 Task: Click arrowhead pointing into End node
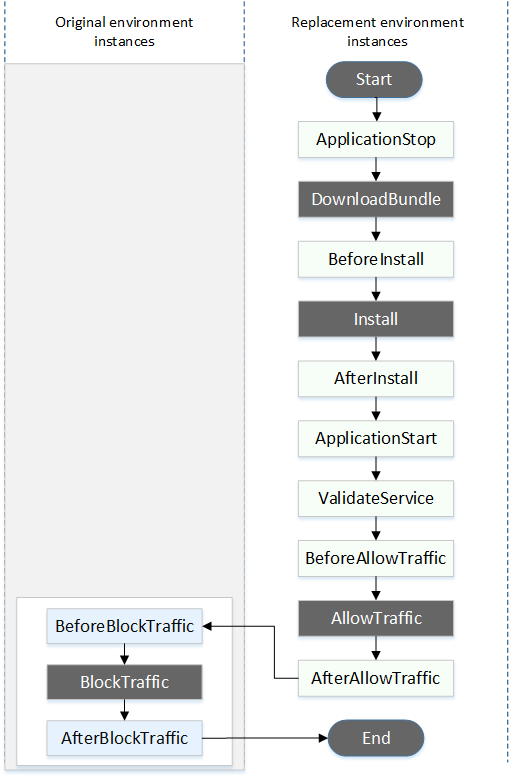pos(323,738)
